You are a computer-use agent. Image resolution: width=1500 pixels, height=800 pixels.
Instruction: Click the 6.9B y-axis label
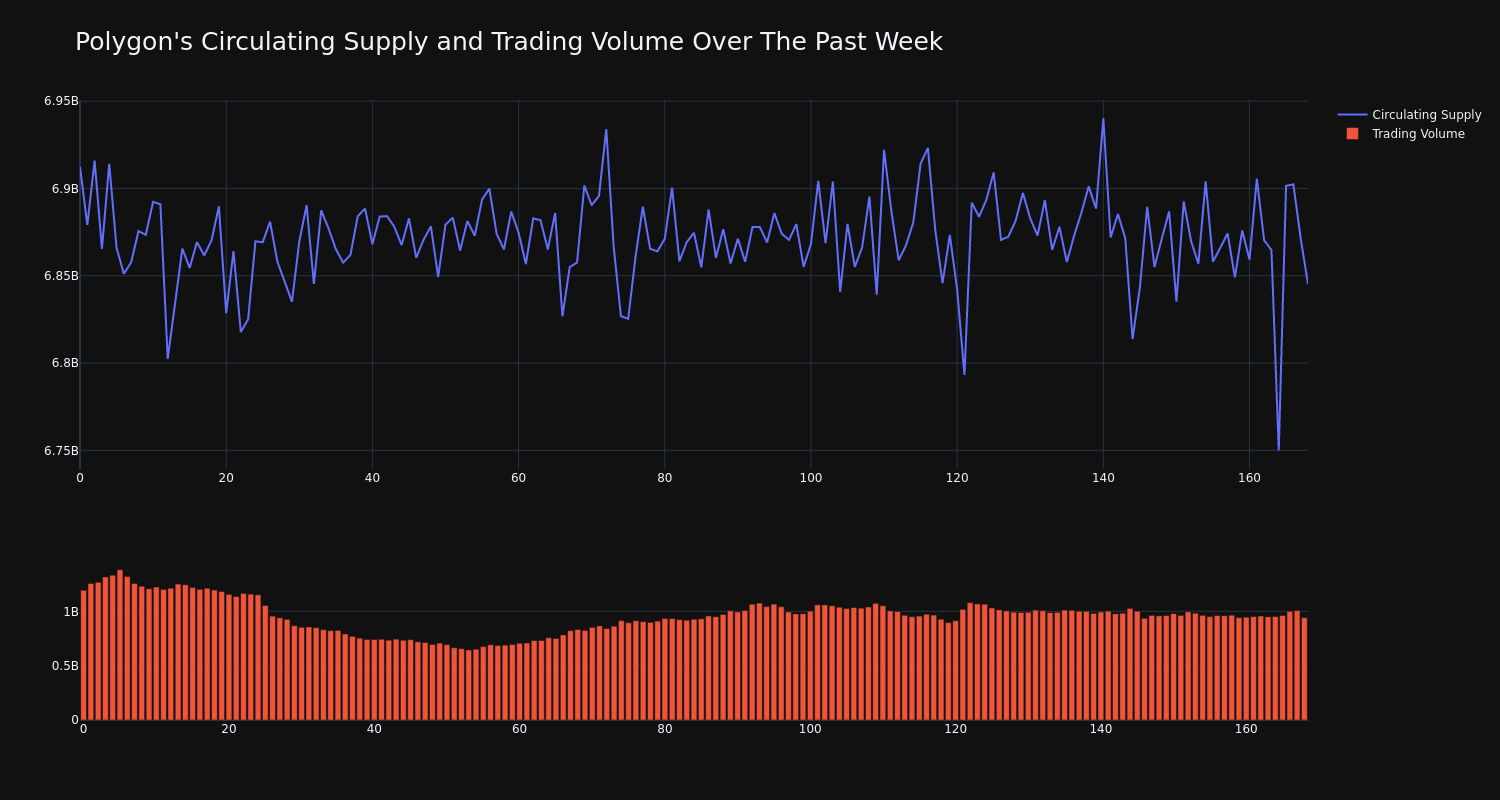[65, 188]
